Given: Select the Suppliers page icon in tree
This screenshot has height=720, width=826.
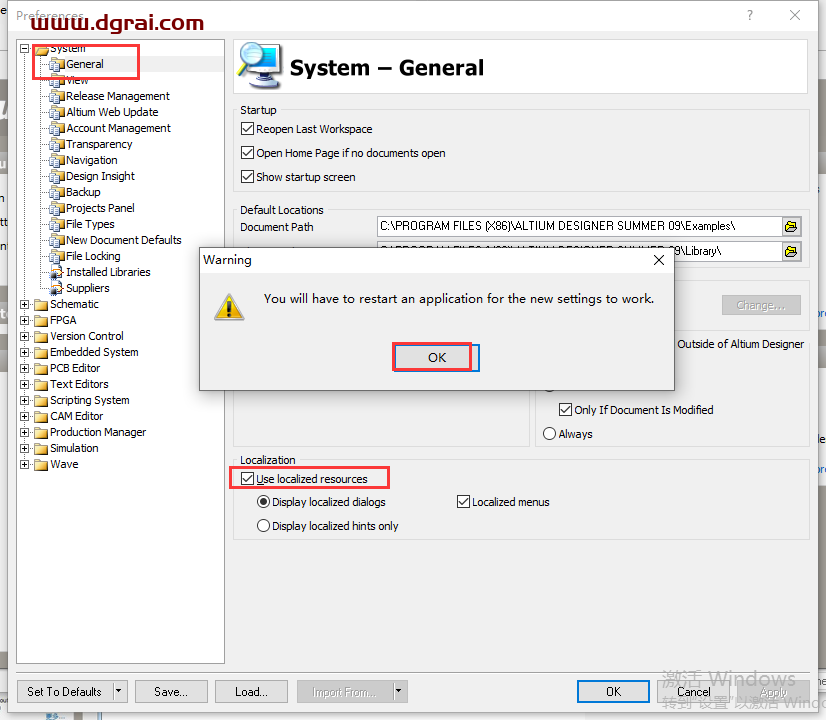Looking at the screenshot, I should 57,288.
